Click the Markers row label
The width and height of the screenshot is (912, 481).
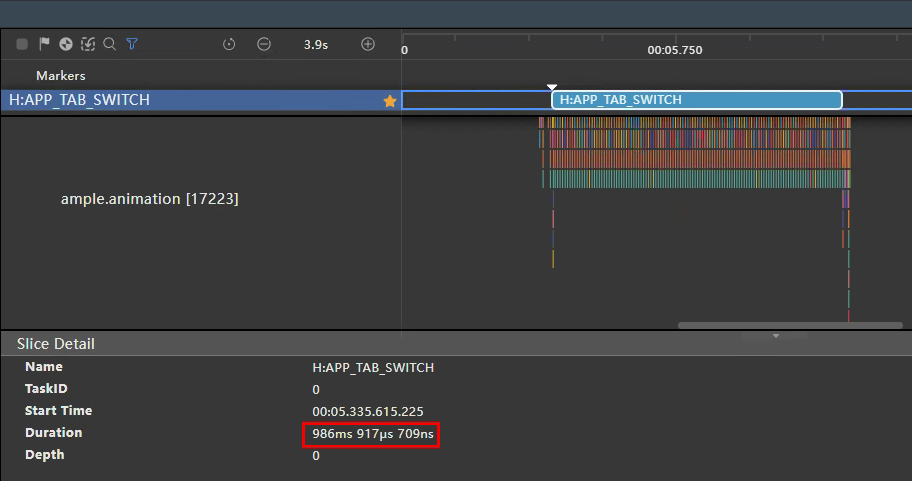coord(61,76)
